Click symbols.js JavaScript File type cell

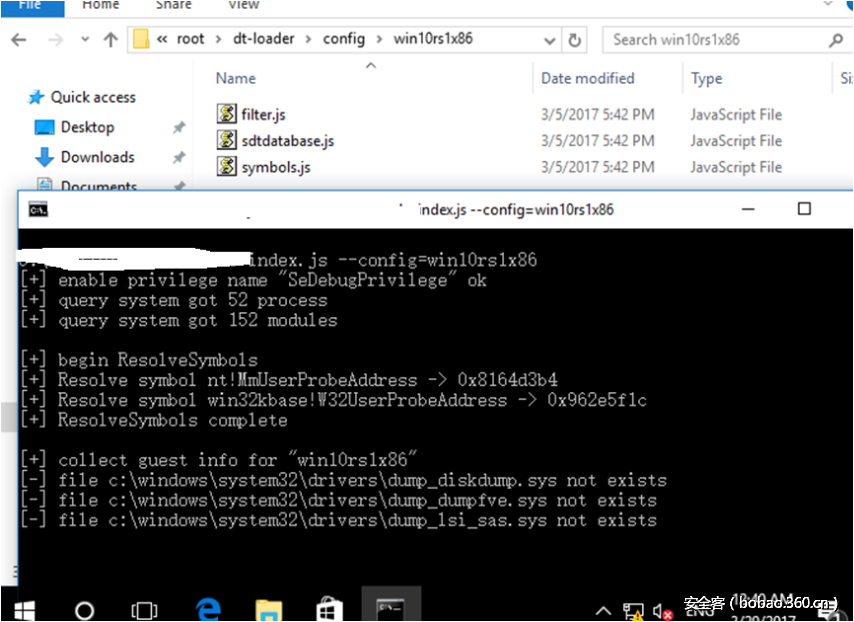736,167
